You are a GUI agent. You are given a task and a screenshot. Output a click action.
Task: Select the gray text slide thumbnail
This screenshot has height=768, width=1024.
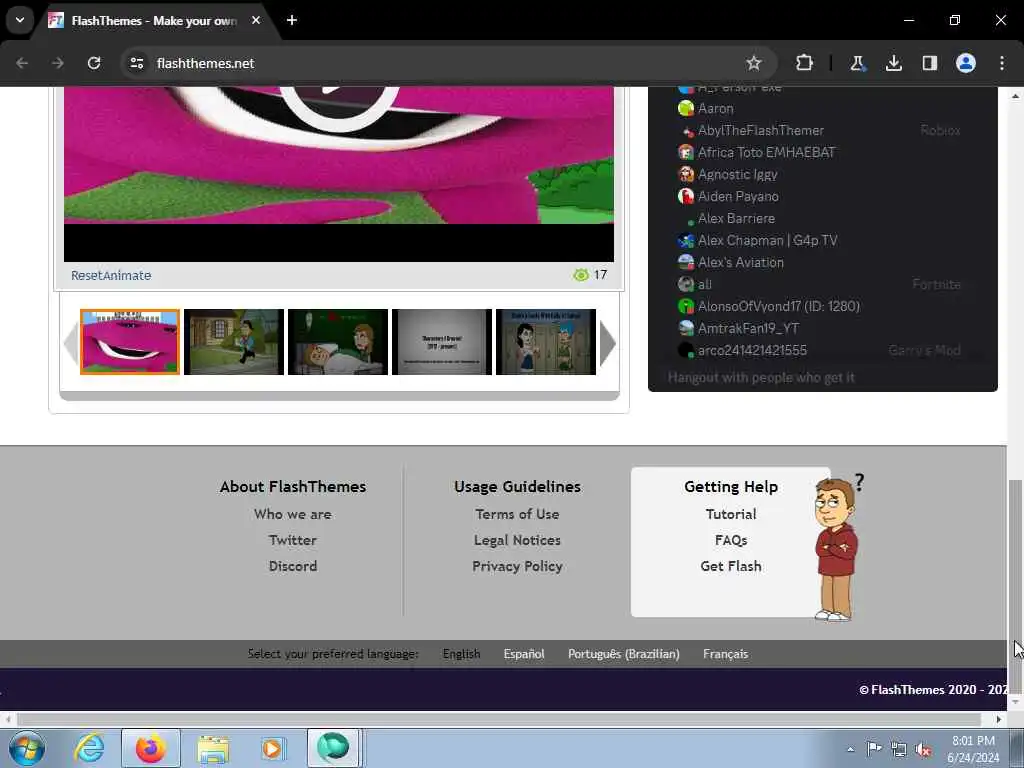click(441, 342)
